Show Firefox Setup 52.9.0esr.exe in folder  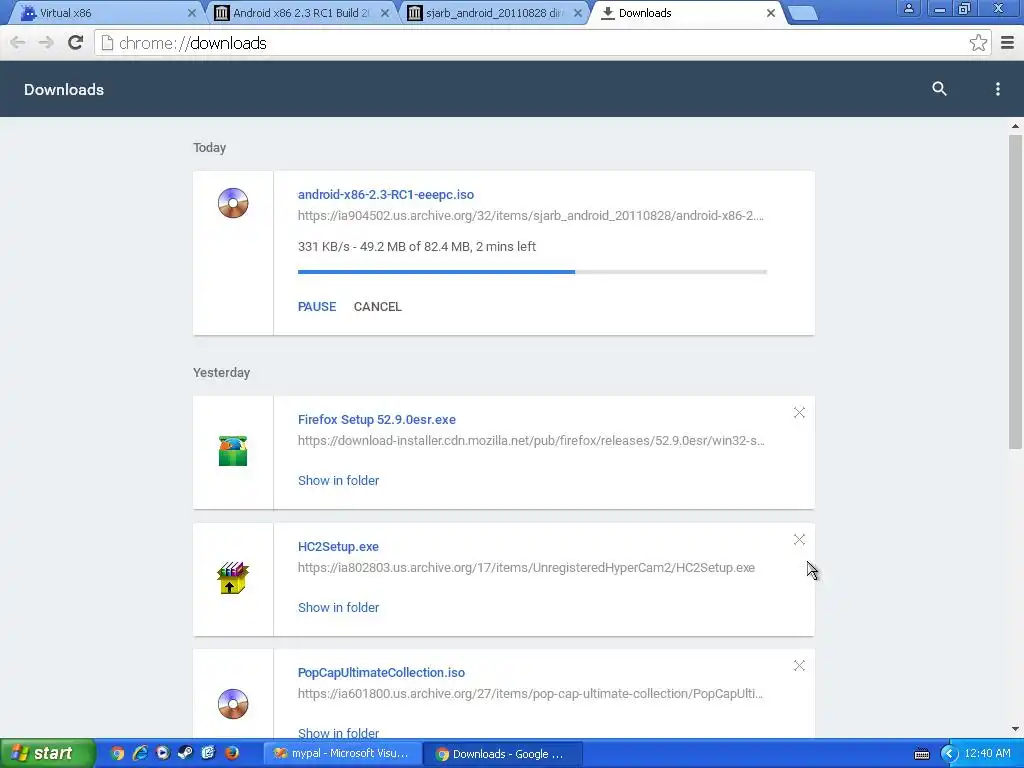[x=338, y=481]
